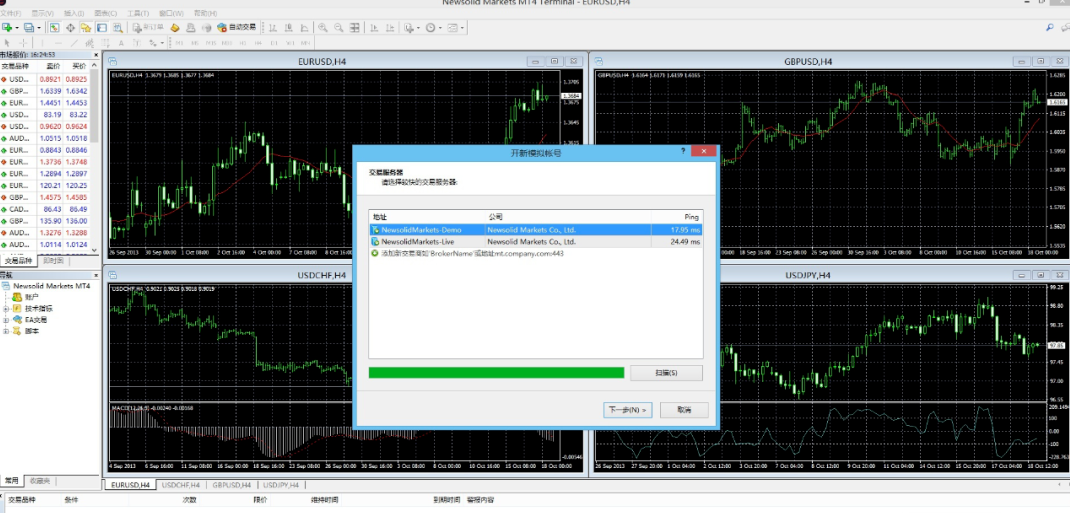This screenshot has height=513, width=1070.
Task: Click the dialog's ? help button
Action: pos(683,152)
